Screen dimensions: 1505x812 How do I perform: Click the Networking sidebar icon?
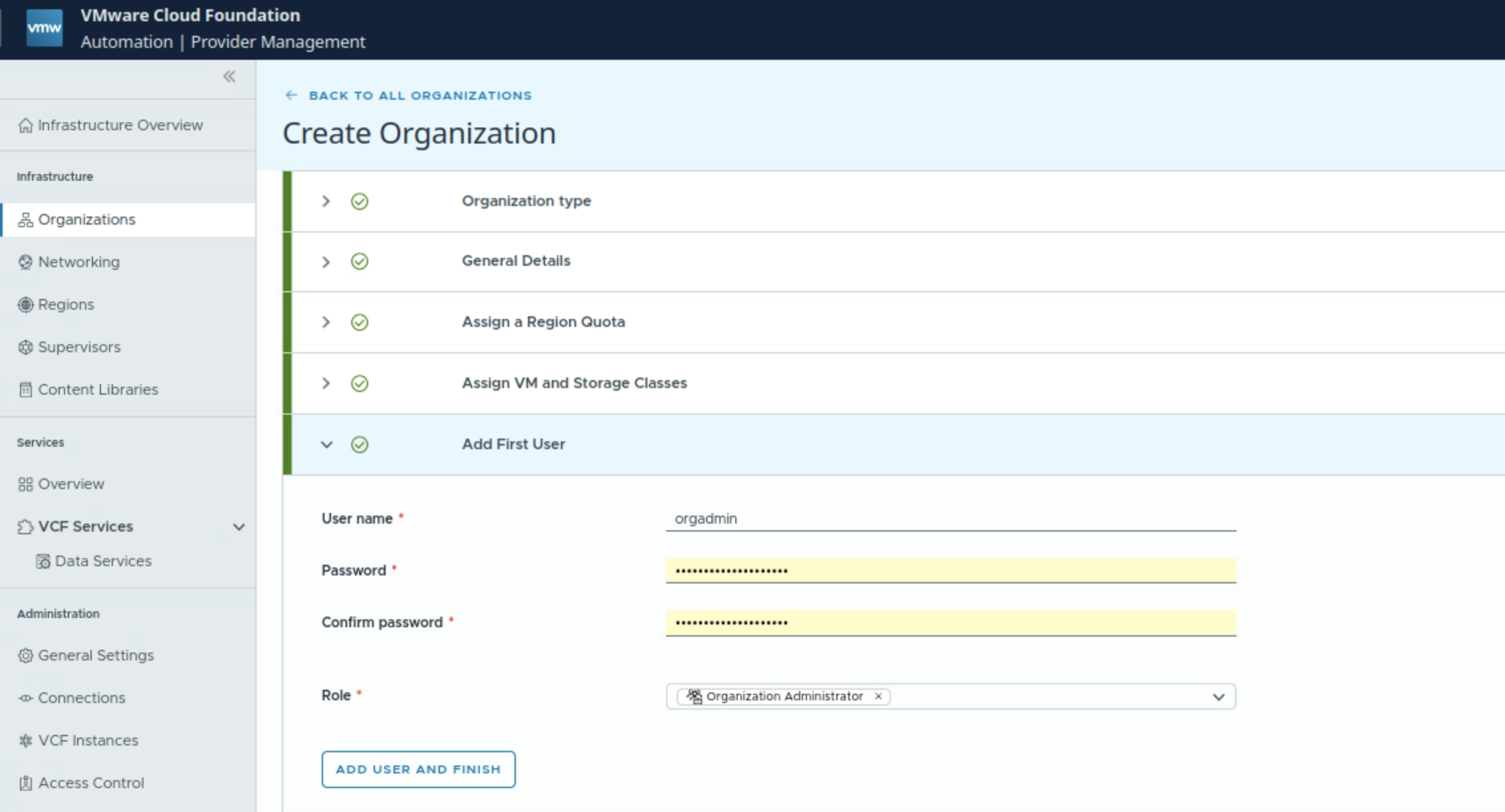(25, 262)
